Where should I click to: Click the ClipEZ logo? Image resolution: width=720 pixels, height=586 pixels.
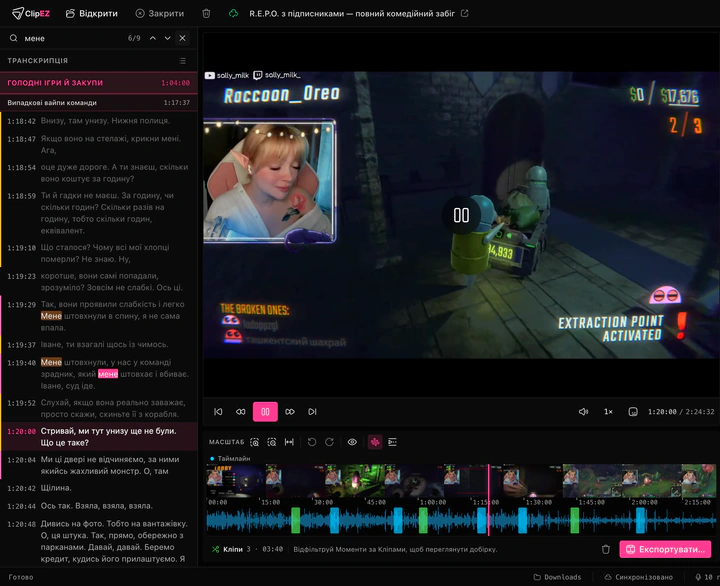[x=31, y=13]
